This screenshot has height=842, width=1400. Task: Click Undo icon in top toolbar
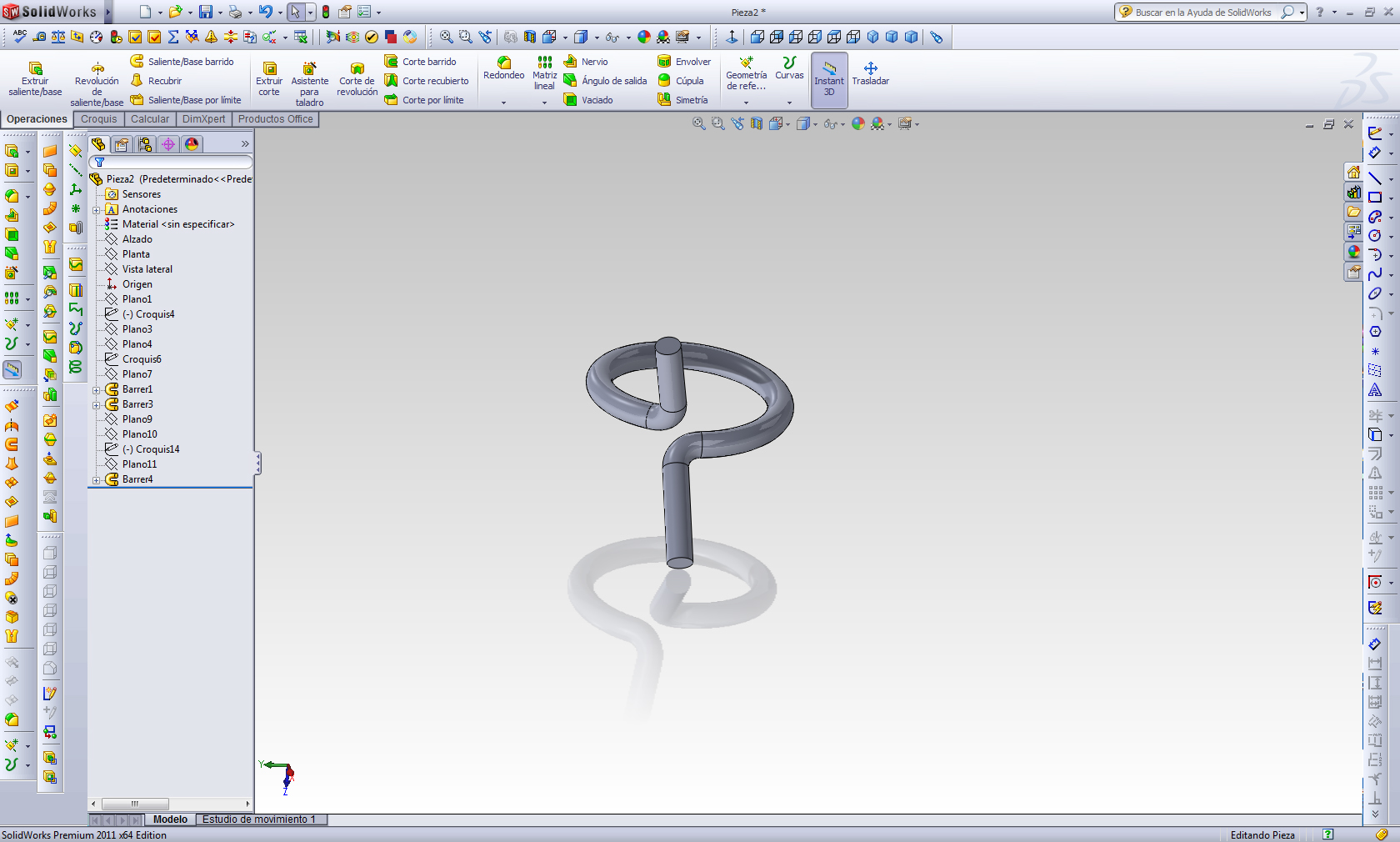(x=265, y=13)
